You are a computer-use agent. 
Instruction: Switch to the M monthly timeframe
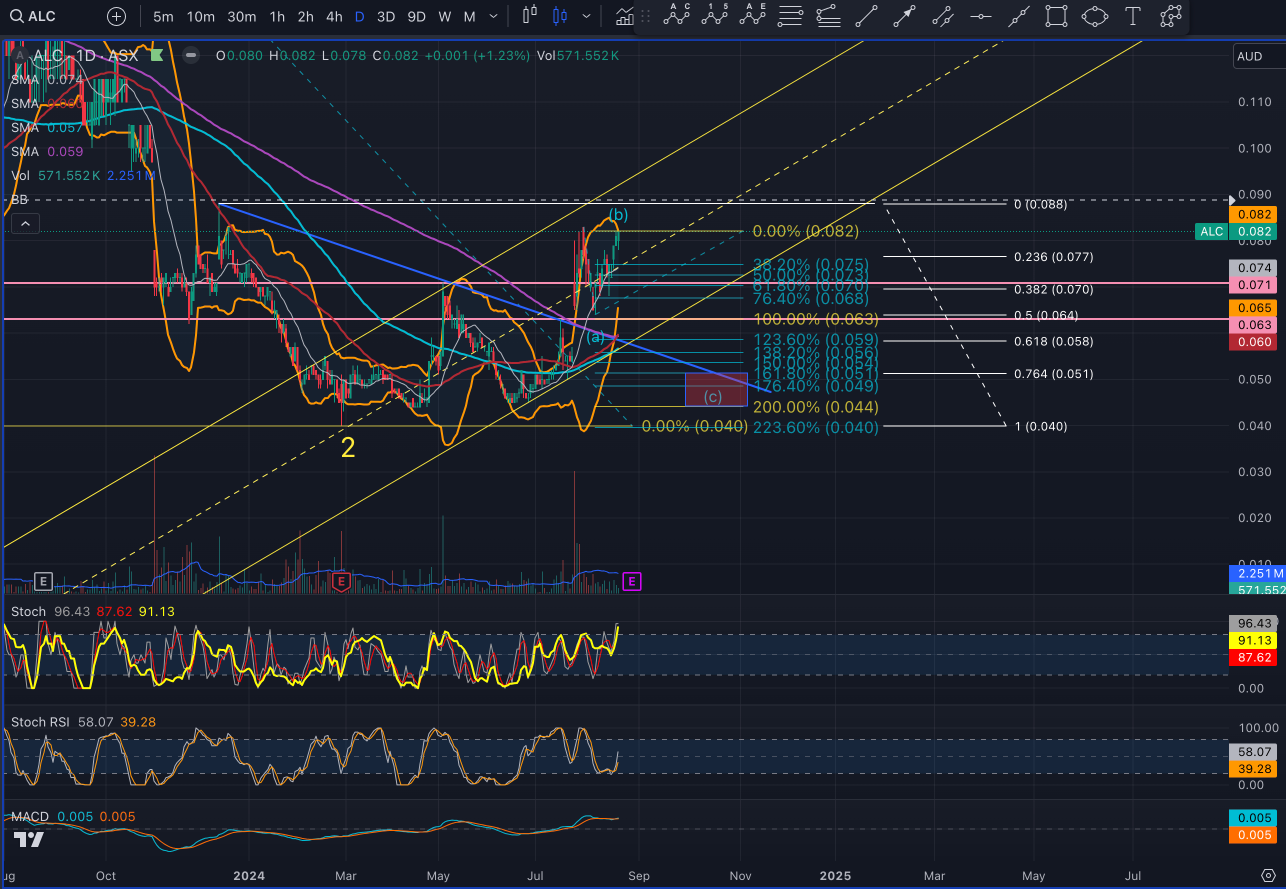469,16
